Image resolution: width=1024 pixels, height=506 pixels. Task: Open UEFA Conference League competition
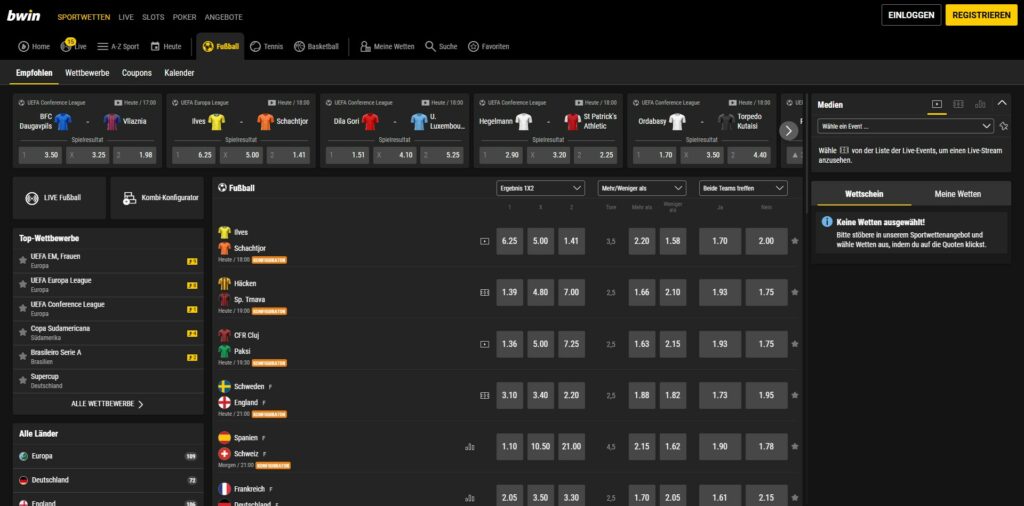[108, 309]
